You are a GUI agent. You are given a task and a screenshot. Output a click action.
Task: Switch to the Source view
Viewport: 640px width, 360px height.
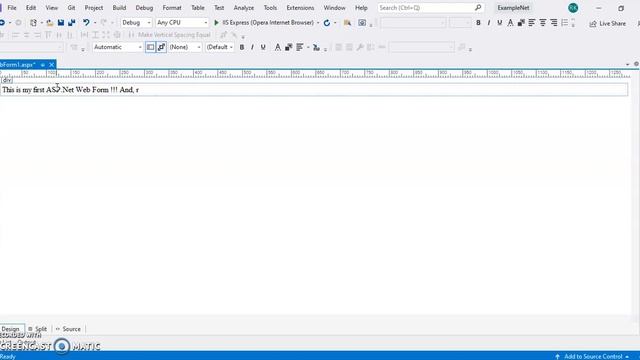(x=69, y=329)
